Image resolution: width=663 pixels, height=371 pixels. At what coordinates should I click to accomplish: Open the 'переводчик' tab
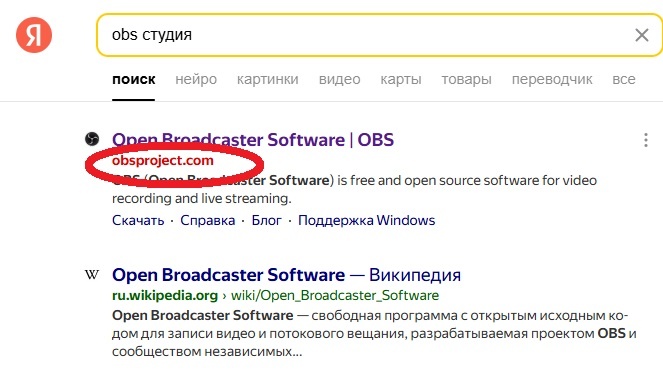click(552, 80)
